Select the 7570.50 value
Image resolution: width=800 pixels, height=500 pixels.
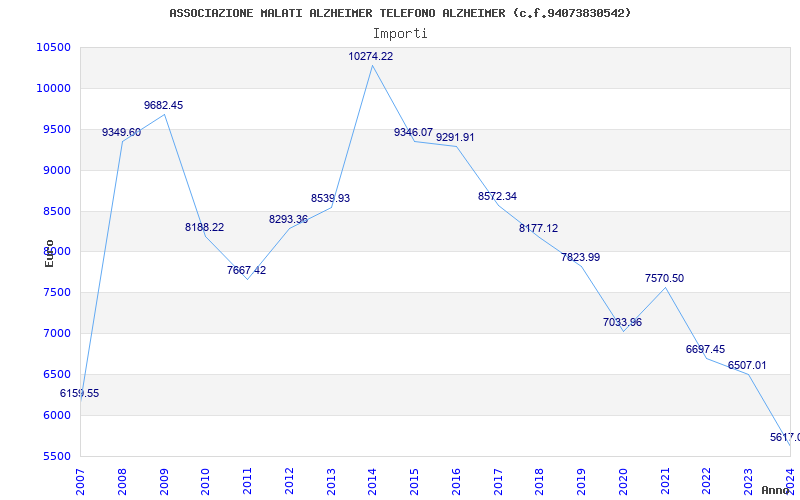pos(664,279)
